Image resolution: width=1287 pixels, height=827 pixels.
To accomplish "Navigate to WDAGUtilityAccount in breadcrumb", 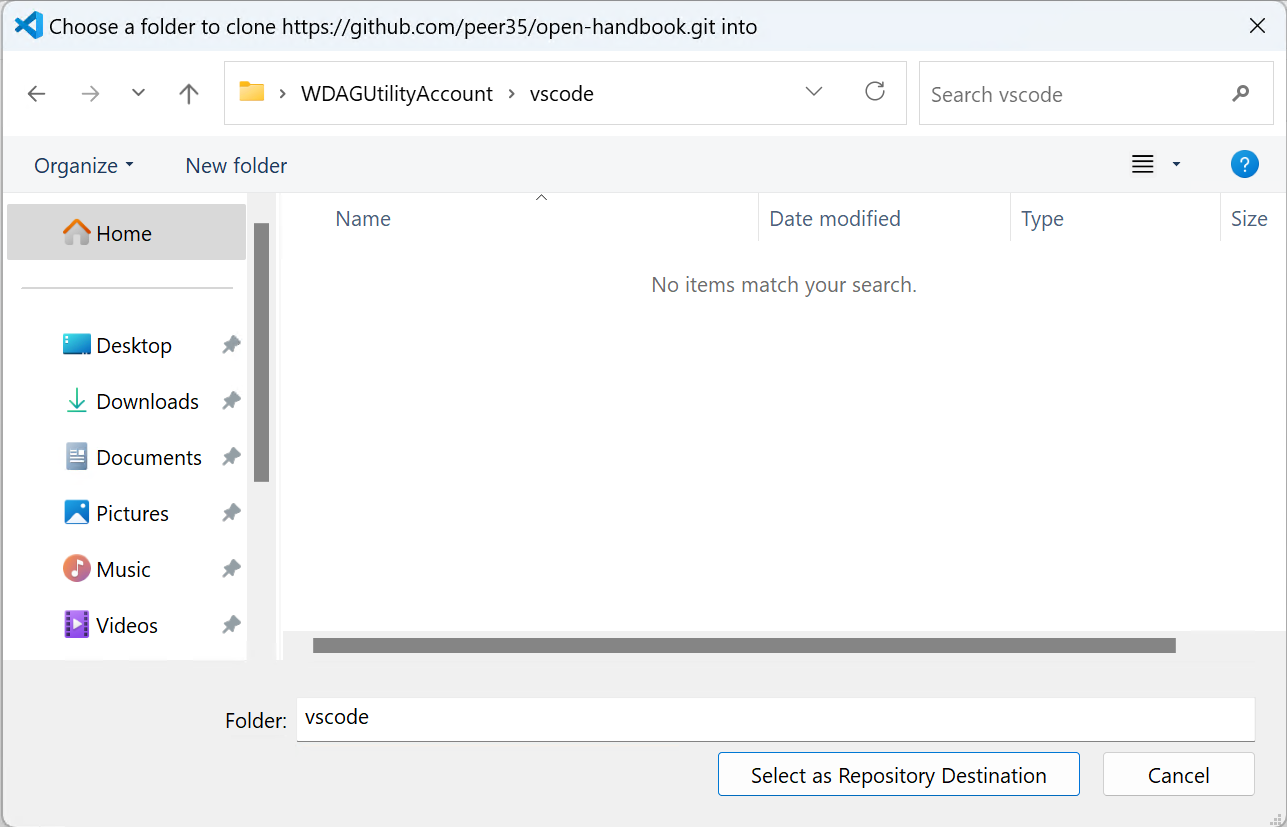I will point(397,94).
